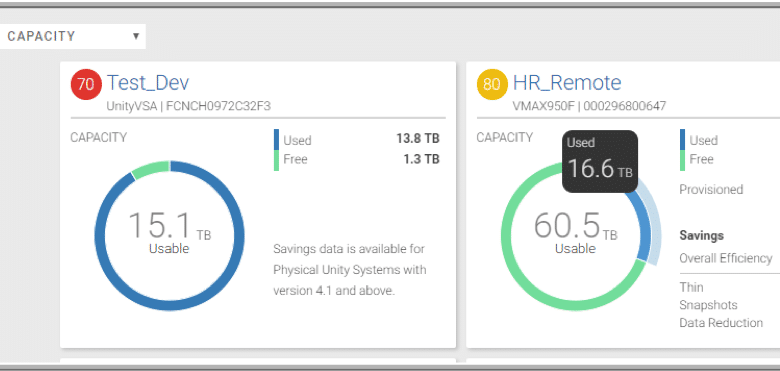Click the blue Used legend swatch for Test_Dev
The height and width of the screenshot is (371, 780).
coord(276,140)
